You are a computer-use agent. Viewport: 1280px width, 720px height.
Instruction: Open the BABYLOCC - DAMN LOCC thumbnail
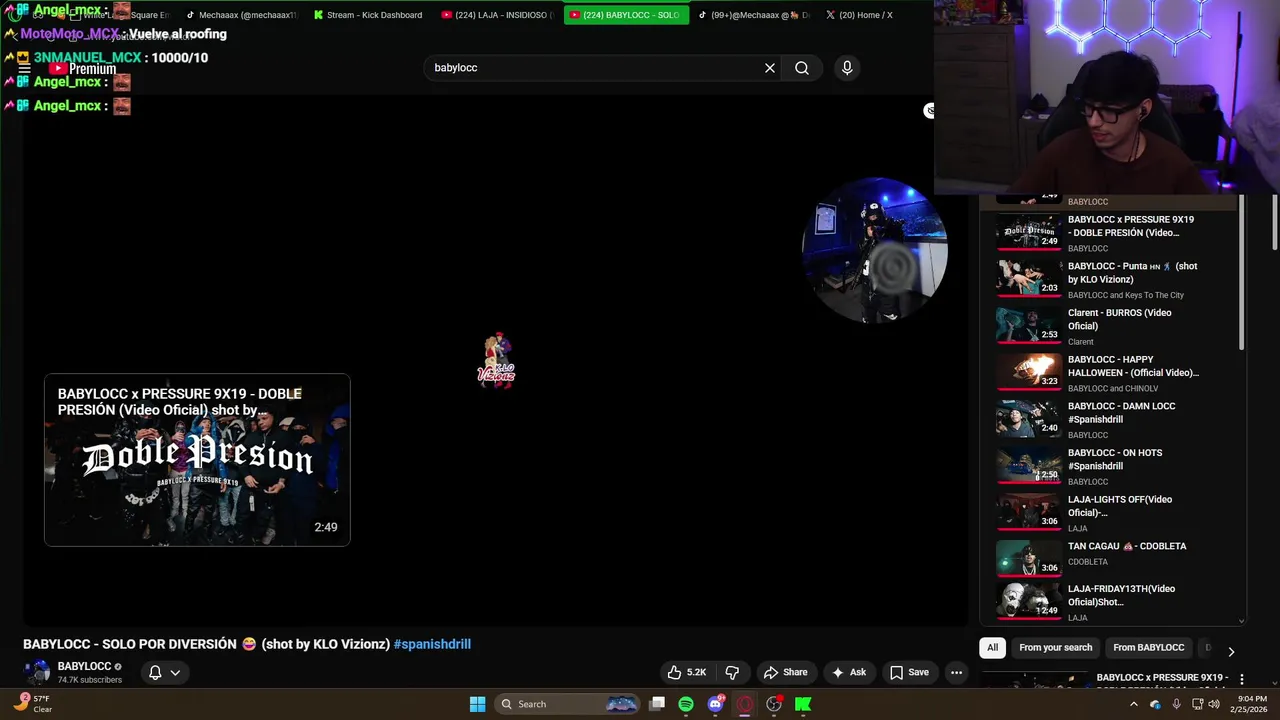click(1028, 420)
